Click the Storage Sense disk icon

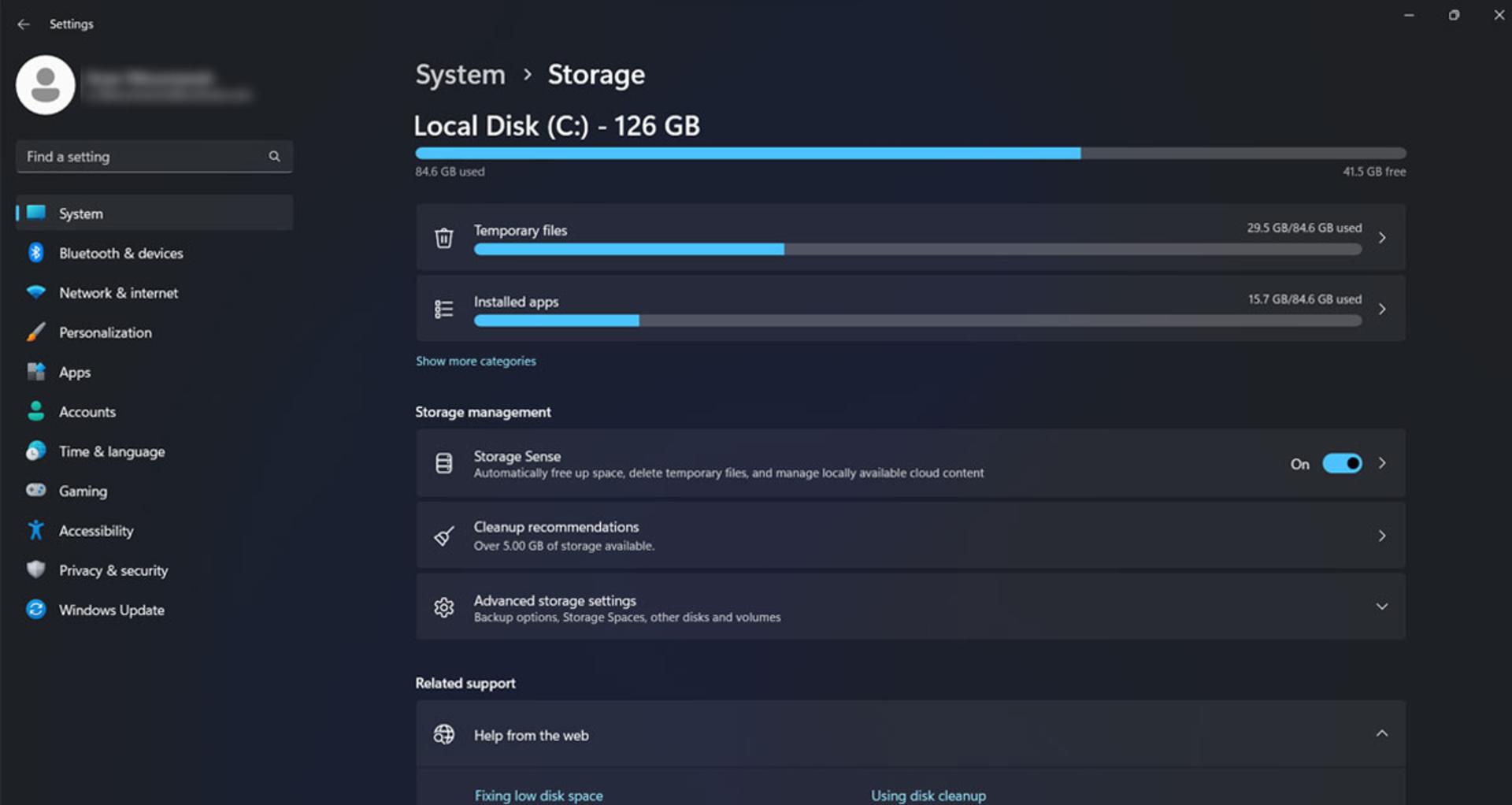(444, 463)
